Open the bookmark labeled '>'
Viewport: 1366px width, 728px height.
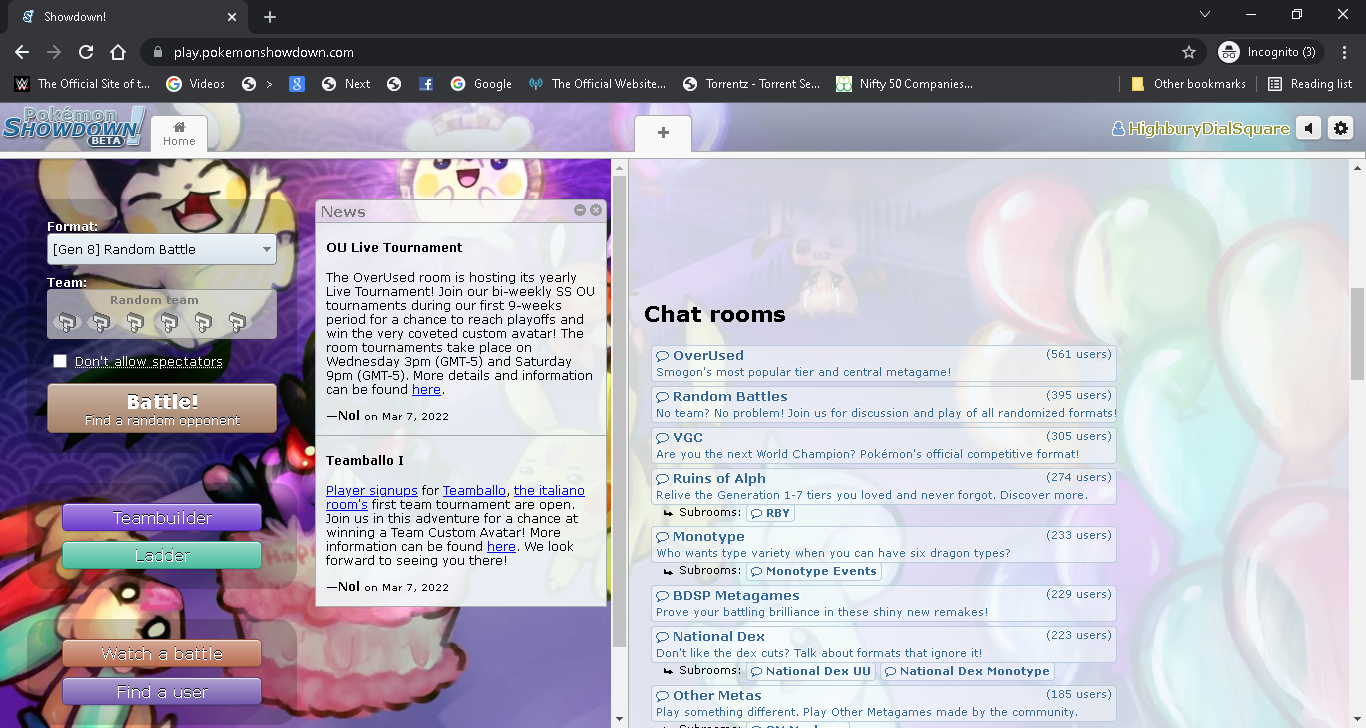257,84
